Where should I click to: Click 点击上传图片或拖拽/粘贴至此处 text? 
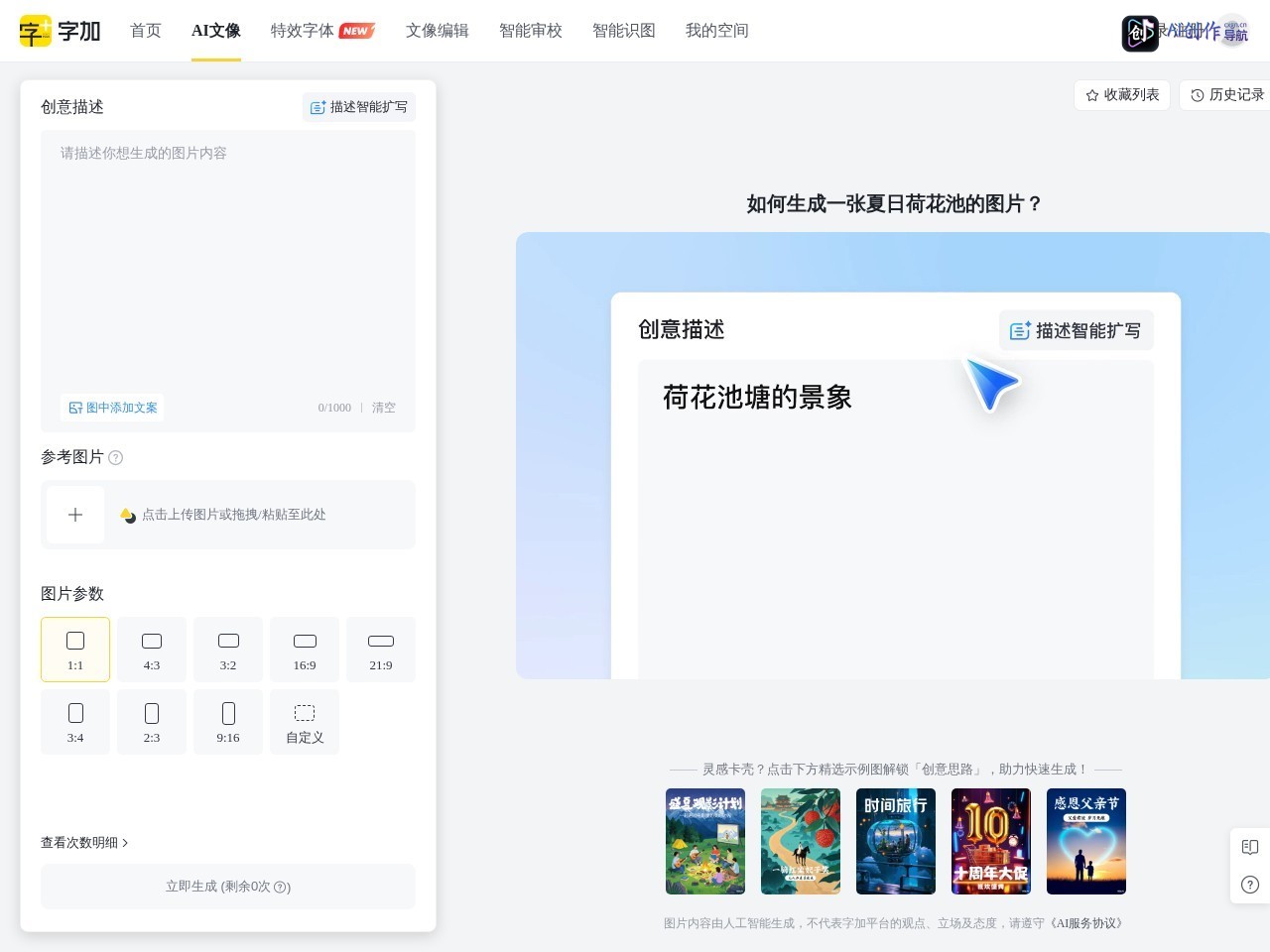click(234, 515)
